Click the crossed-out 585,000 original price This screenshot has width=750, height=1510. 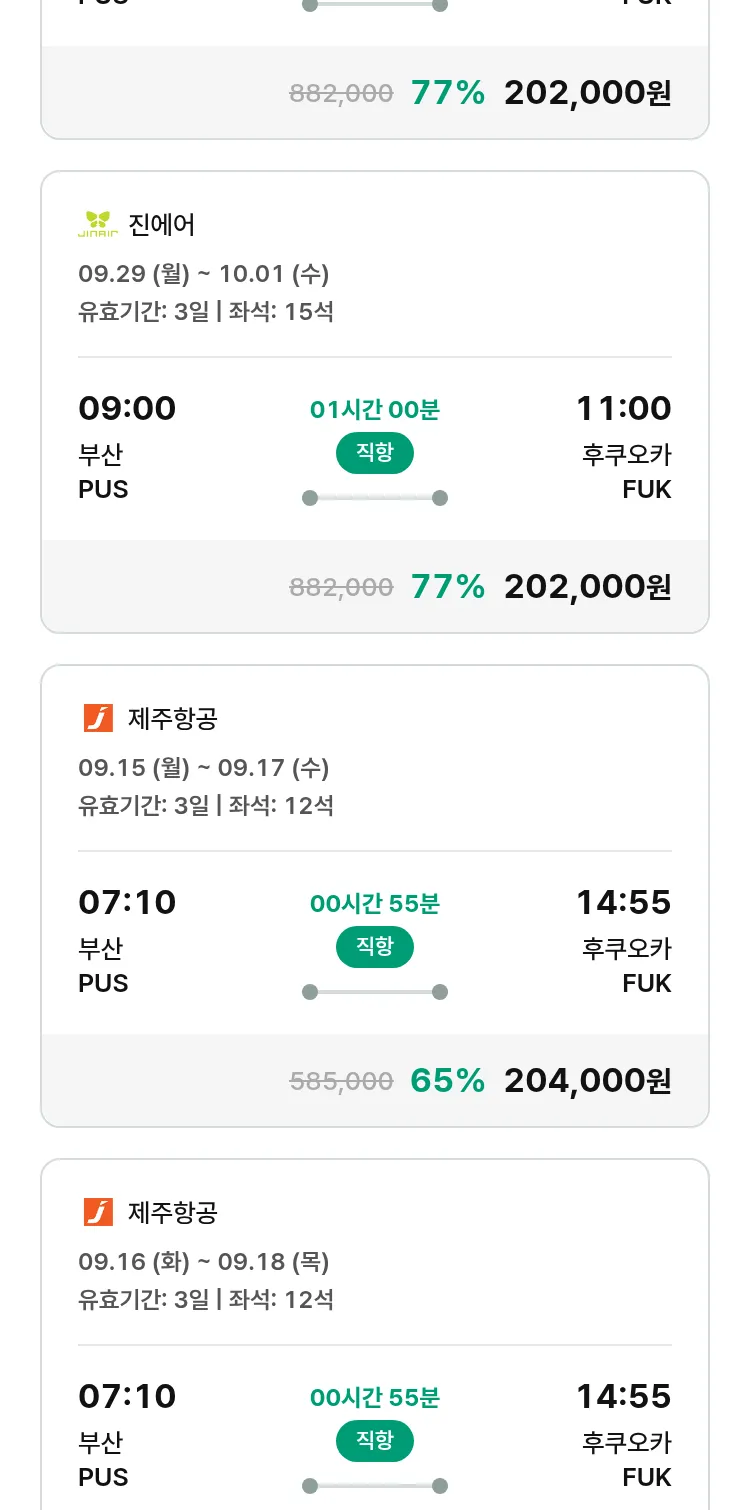coord(341,1081)
